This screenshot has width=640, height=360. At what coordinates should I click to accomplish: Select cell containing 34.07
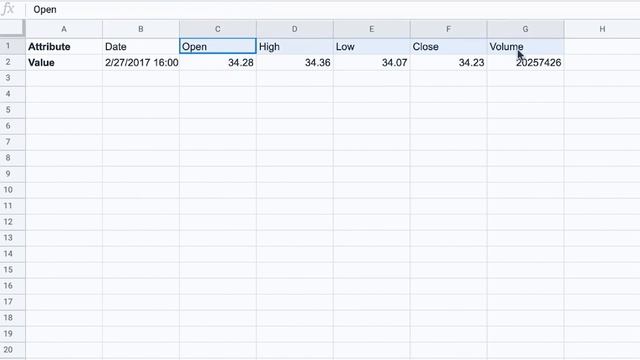[x=371, y=62]
